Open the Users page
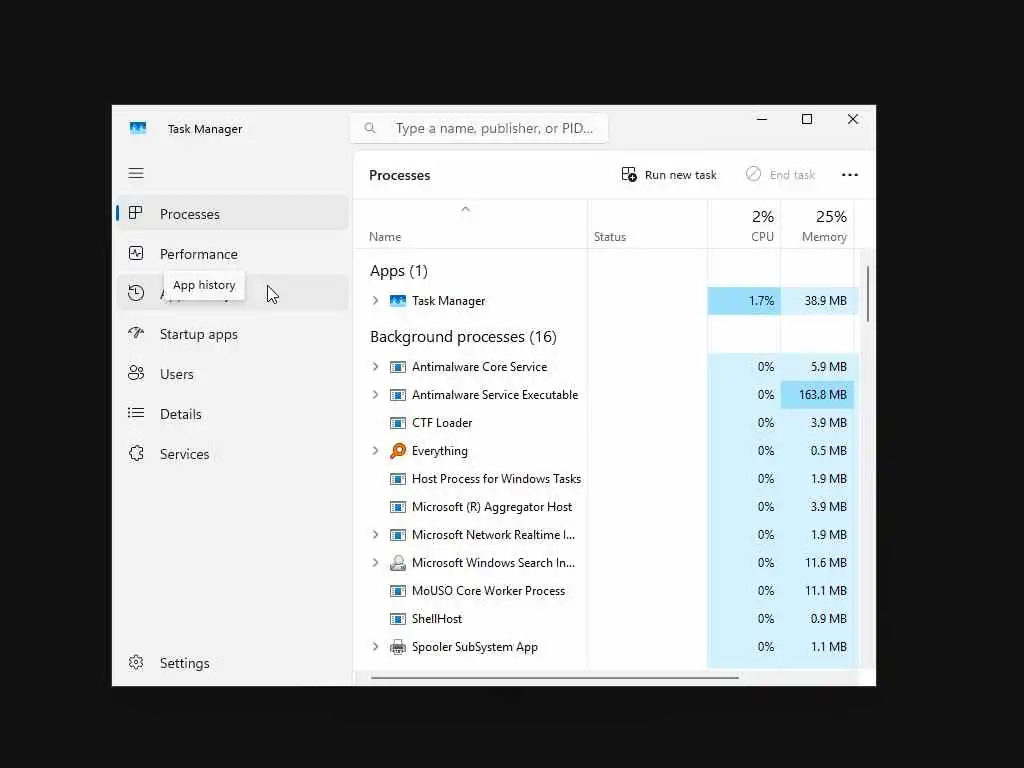 click(x=233, y=374)
